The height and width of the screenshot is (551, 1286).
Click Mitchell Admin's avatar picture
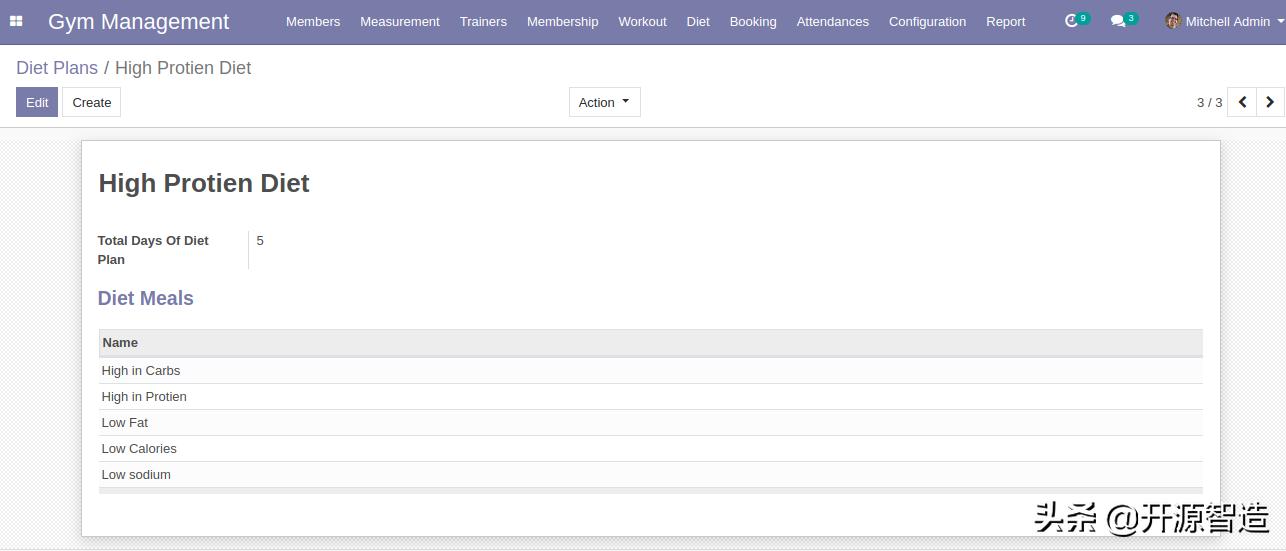[1173, 21]
